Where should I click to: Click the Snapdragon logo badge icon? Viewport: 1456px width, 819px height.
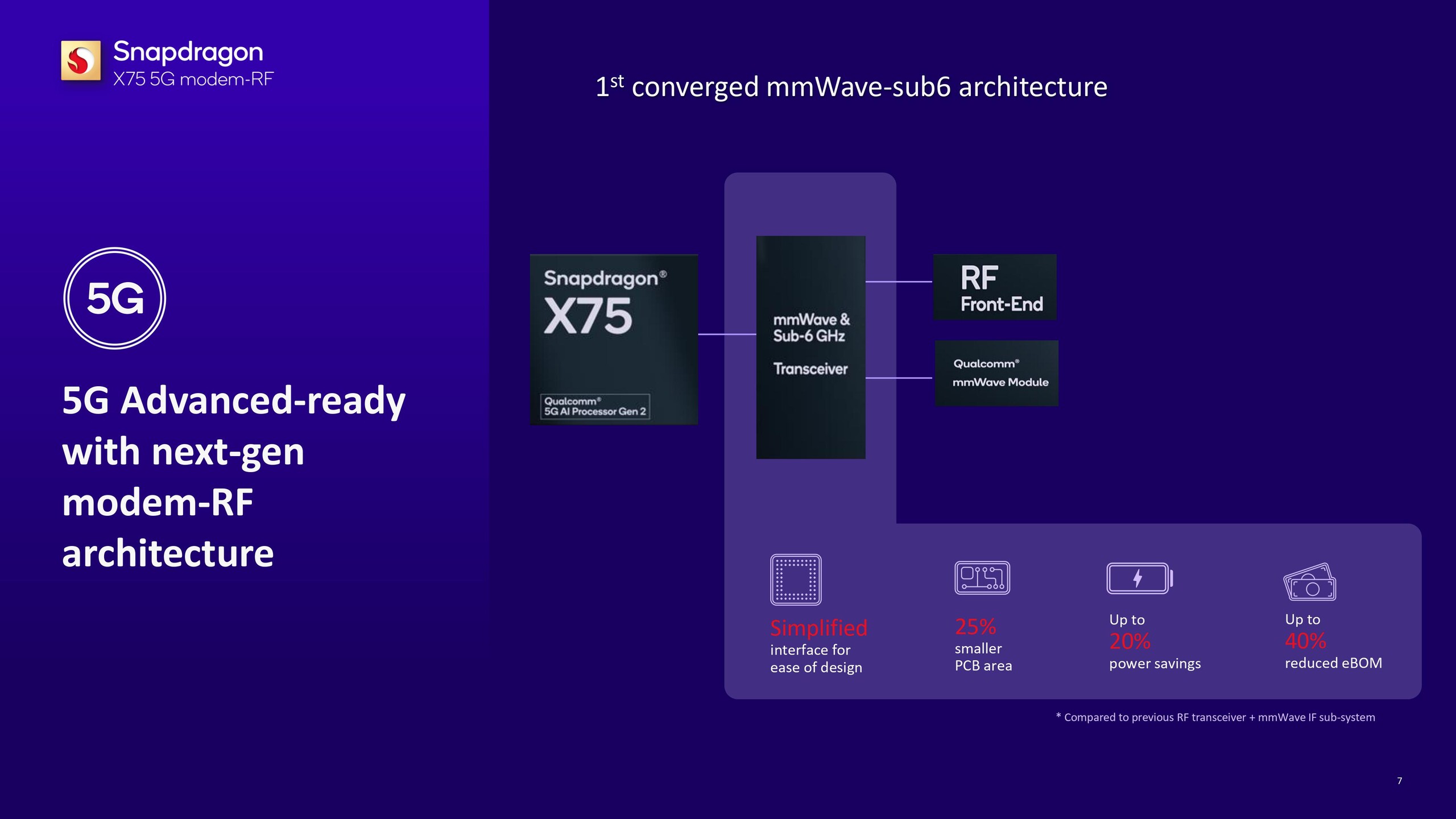(x=81, y=60)
